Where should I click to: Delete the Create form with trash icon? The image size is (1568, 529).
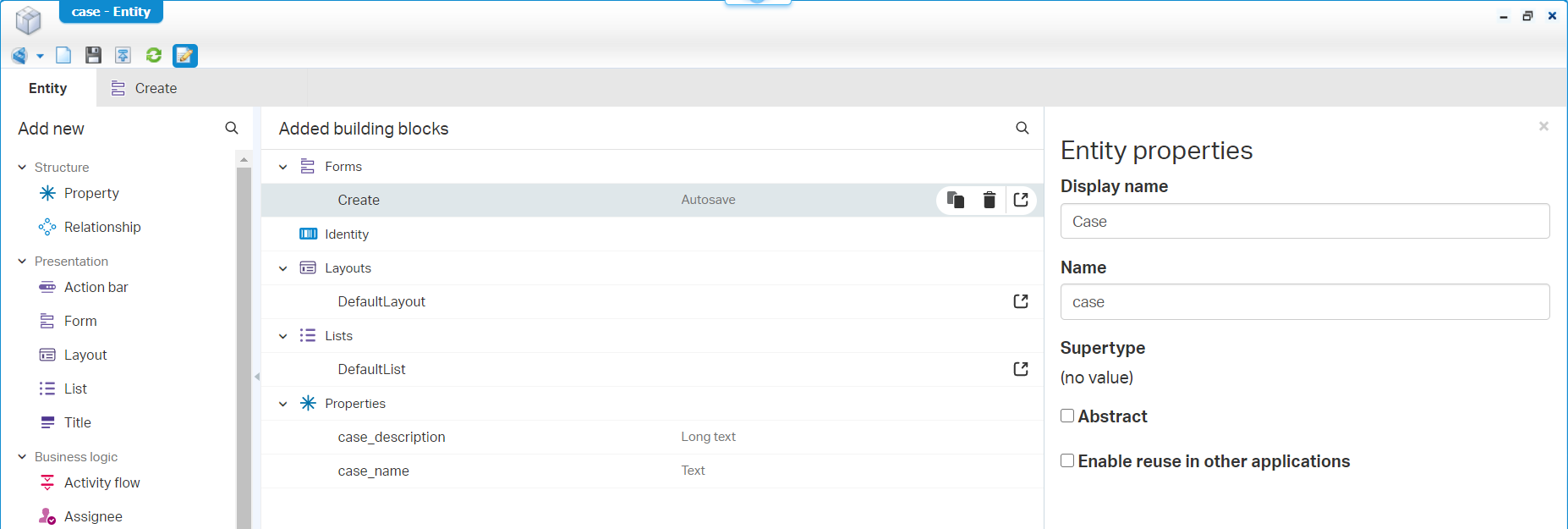point(989,200)
